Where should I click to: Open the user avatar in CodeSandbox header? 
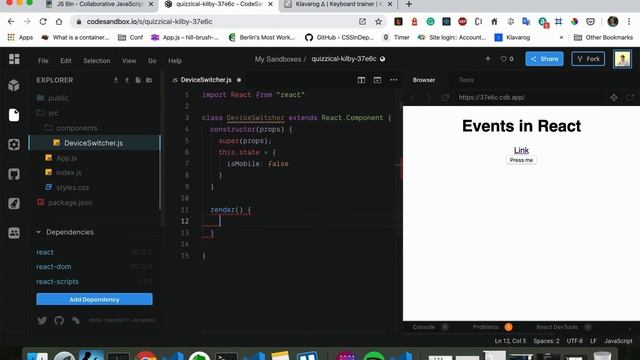[622, 59]
